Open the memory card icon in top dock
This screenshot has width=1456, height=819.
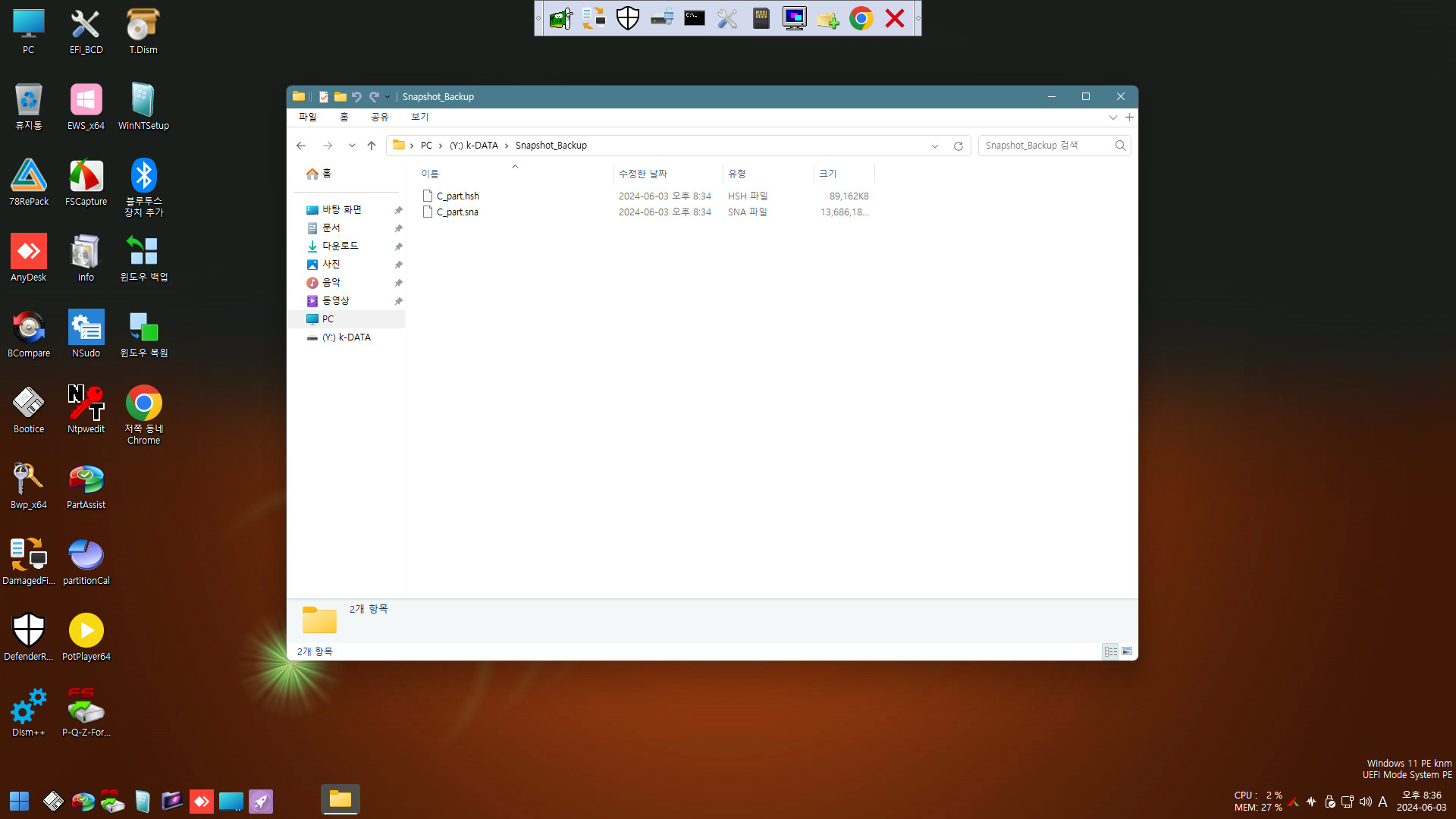[x=761, y=18]
